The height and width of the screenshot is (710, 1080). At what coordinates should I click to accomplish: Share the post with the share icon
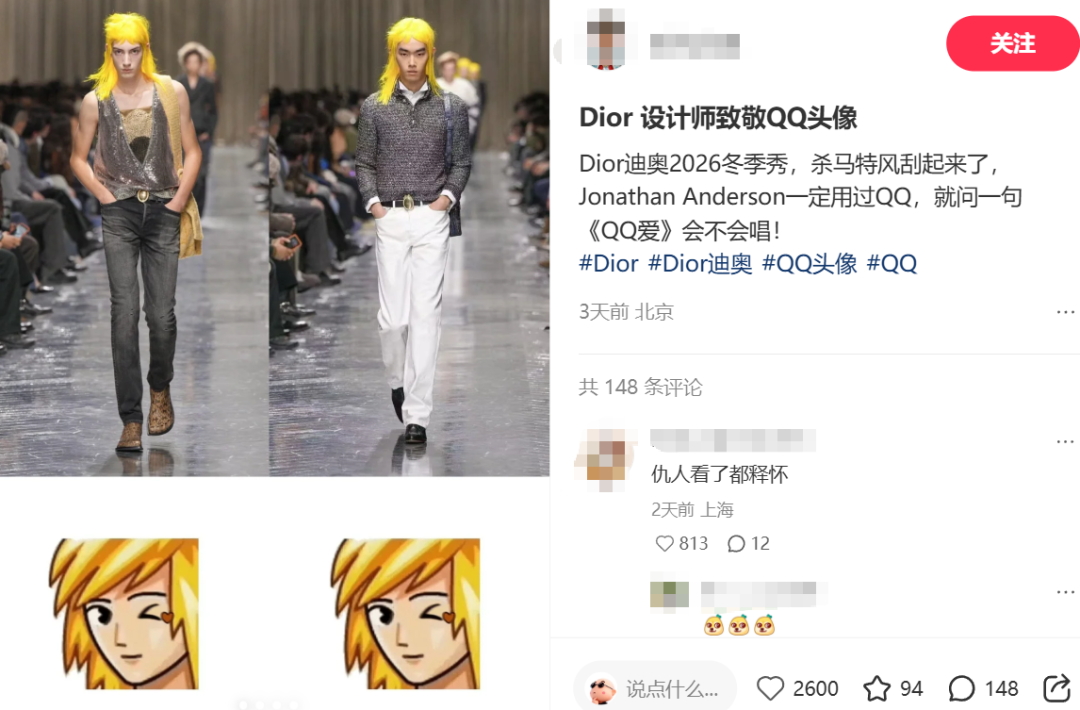click(x=1057, y=688)
